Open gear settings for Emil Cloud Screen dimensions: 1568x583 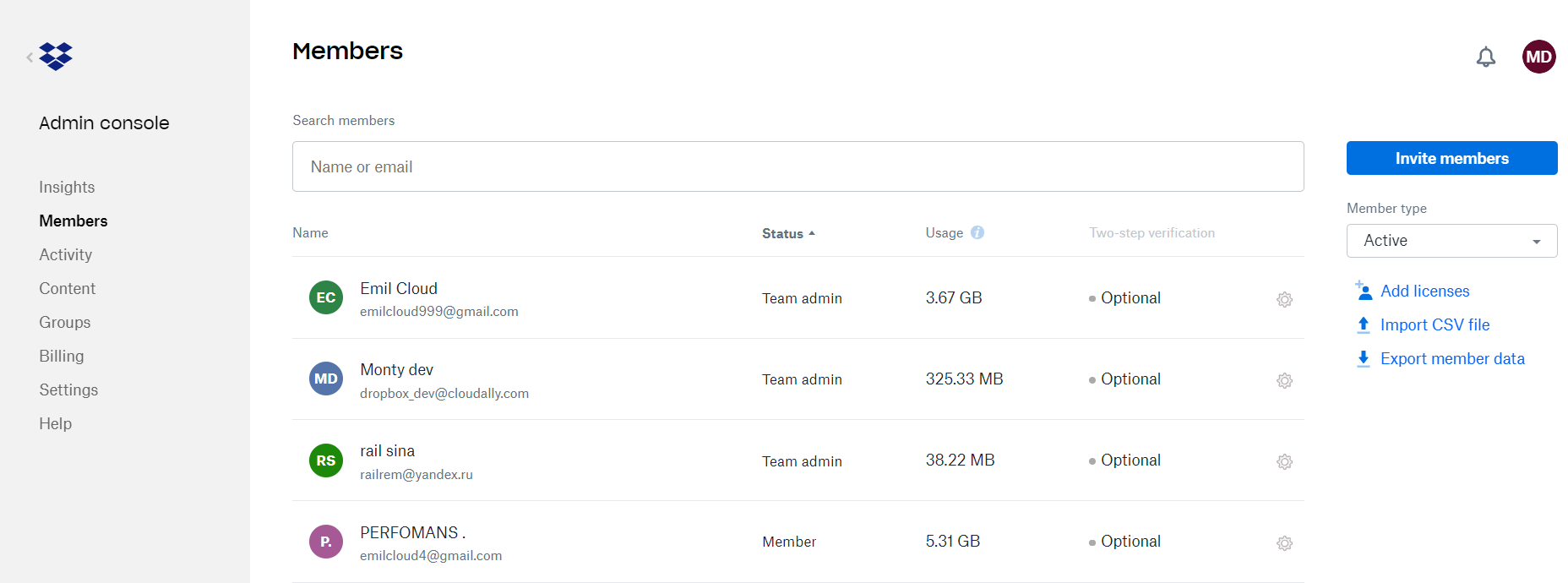[1284, 299]
